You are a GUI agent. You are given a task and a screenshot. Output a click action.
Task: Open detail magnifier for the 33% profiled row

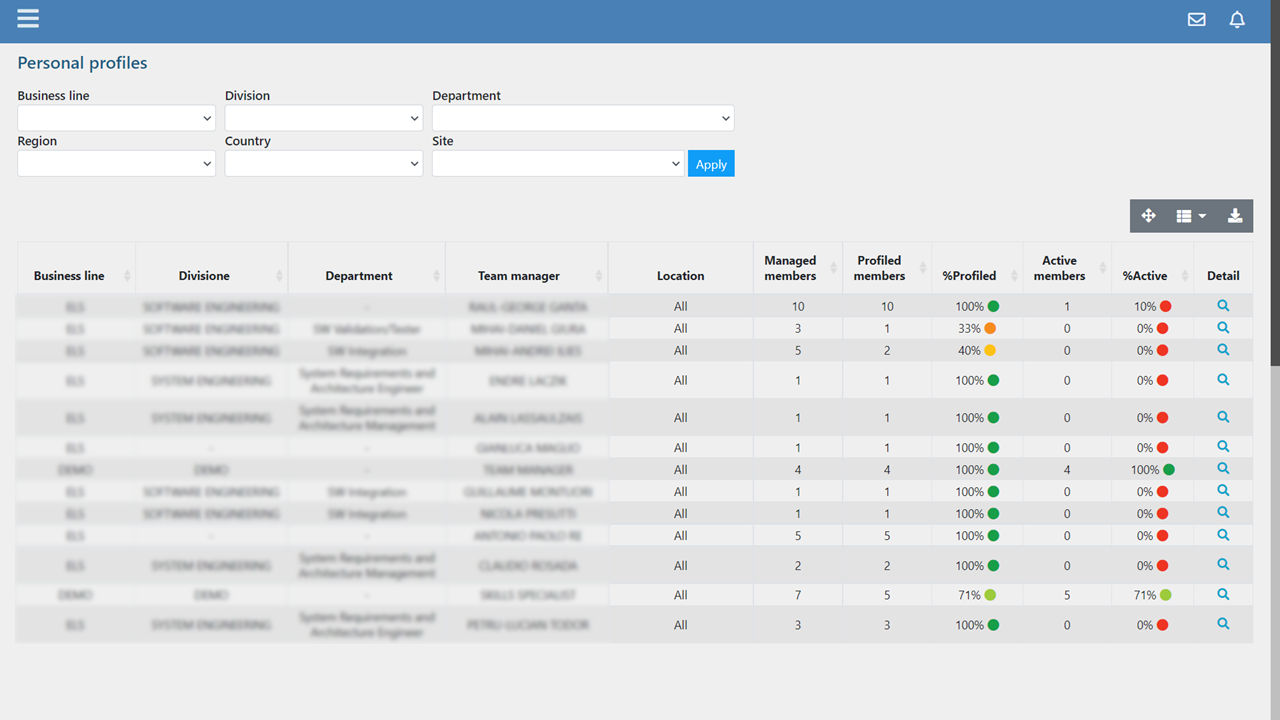[1223, 328]
